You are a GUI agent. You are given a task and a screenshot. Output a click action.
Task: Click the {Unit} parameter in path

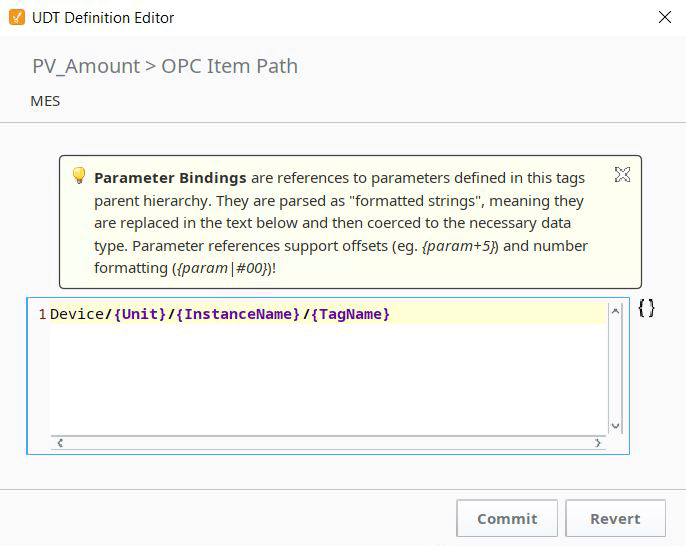pos(140,314)
